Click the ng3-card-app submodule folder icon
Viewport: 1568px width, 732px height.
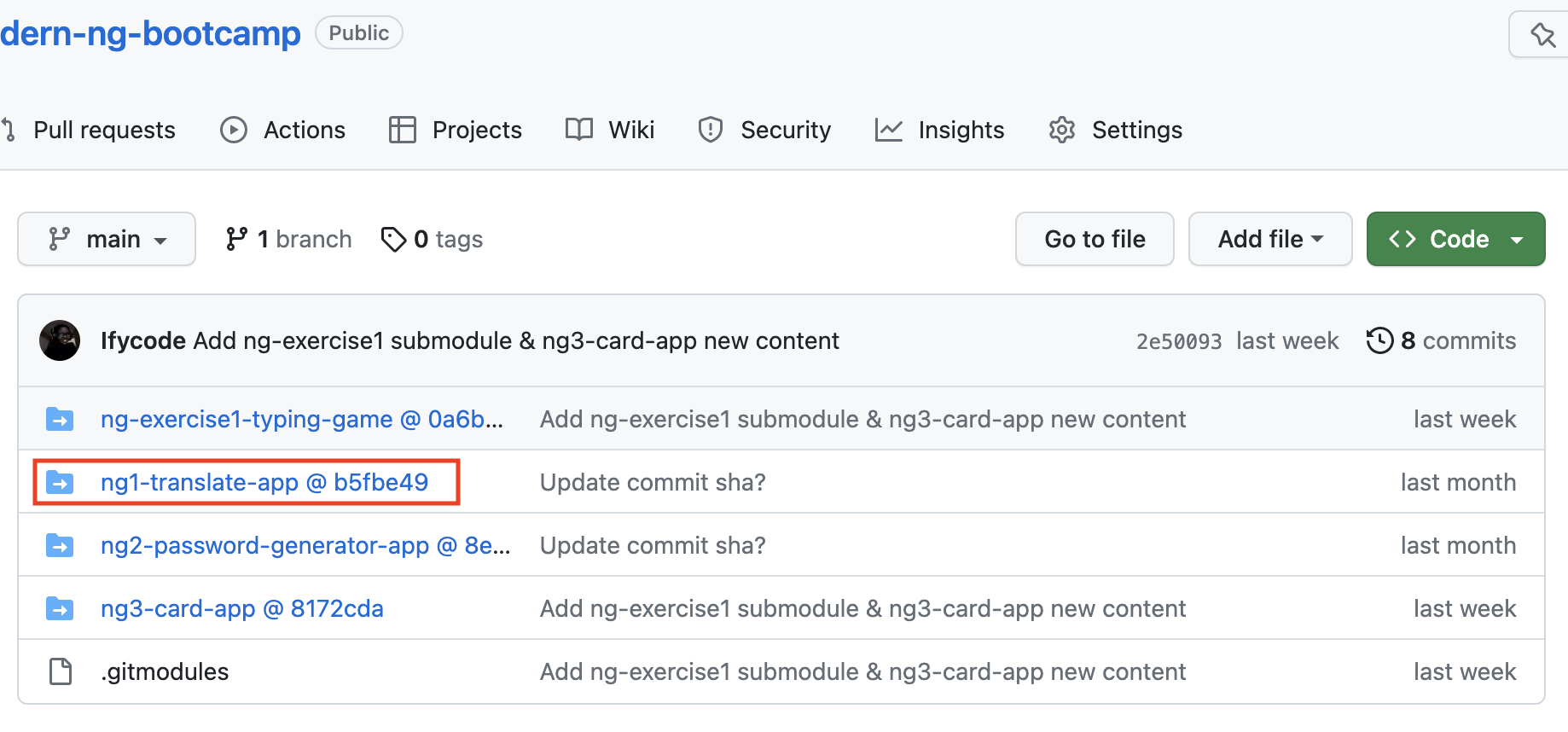tap(60, 609)
